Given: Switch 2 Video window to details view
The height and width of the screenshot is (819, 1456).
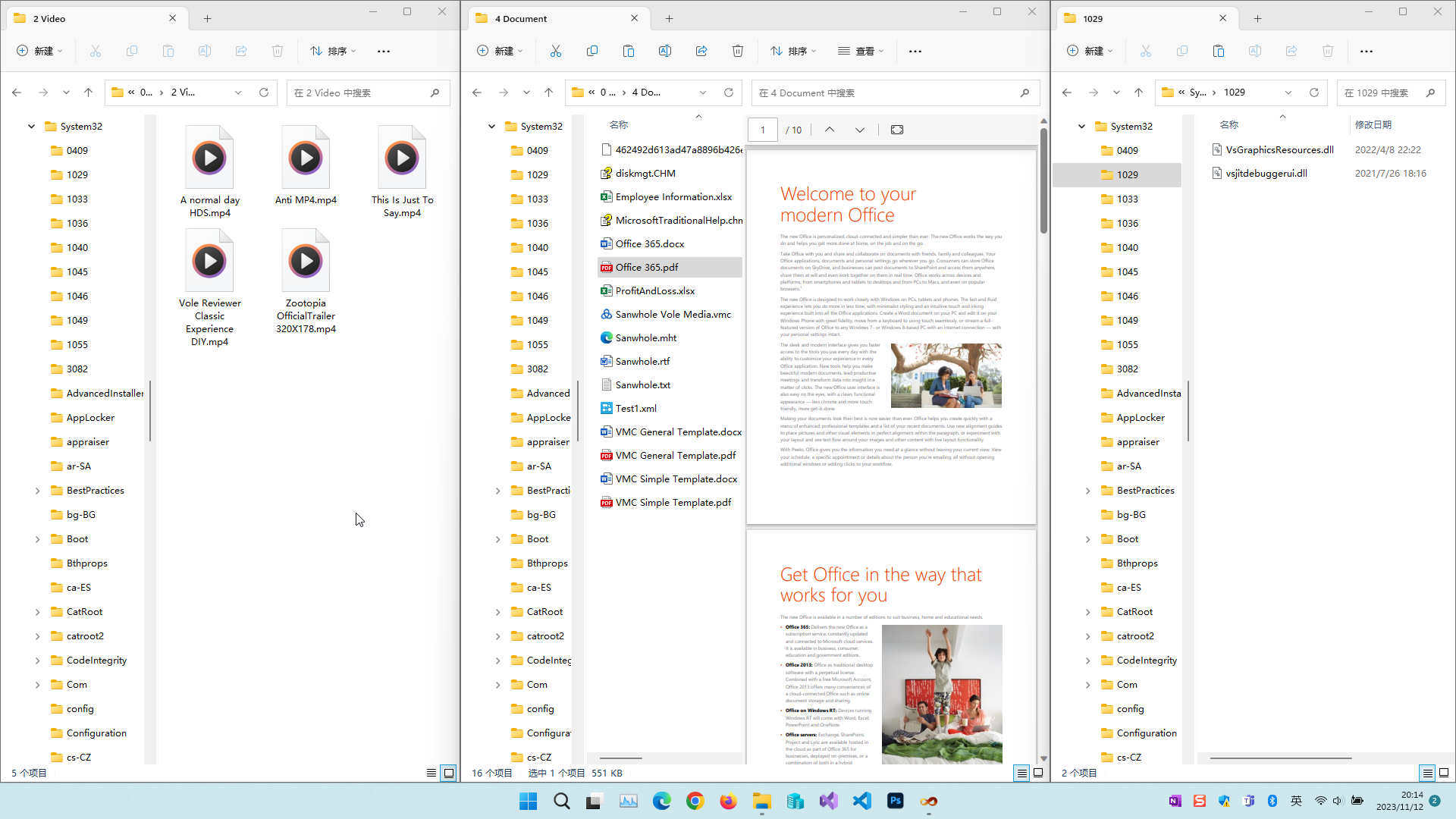Looking at the screenshot, I should (431, 773).
